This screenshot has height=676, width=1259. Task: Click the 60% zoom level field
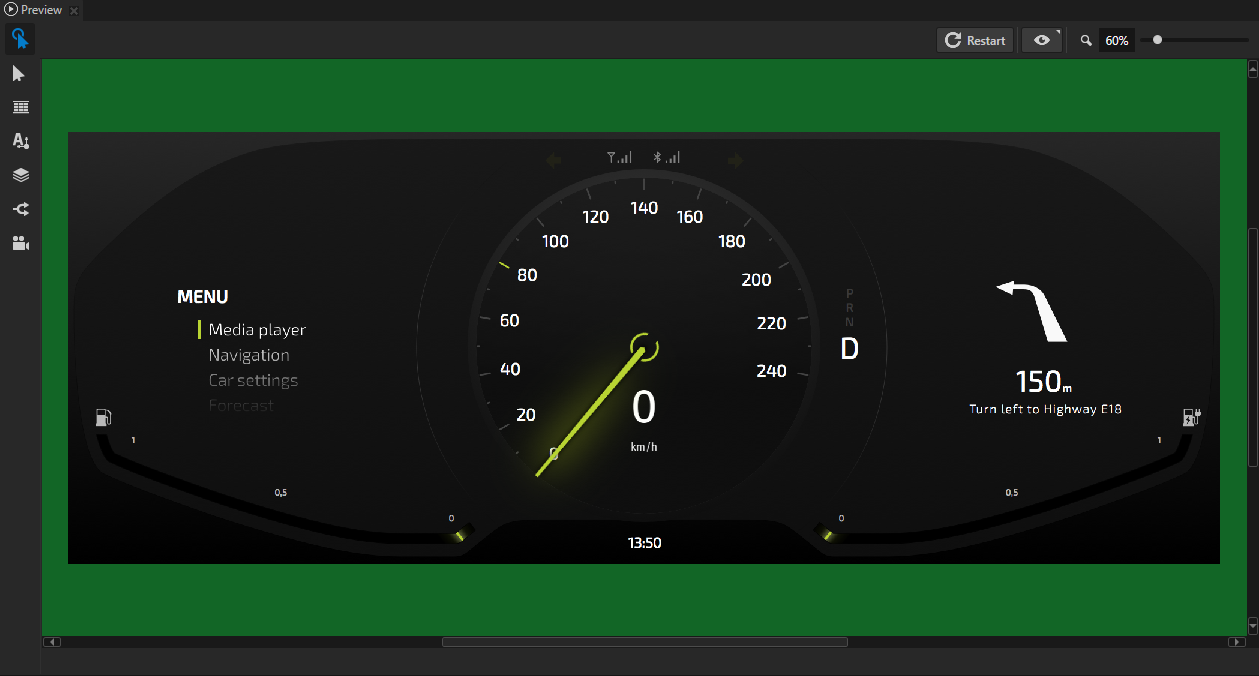[x=1116, y=41]
